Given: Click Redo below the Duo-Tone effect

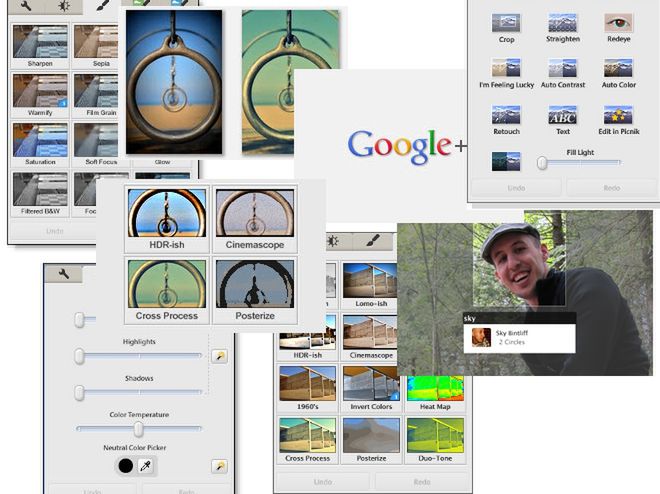Looking at the screenshot, I should [x=422, y=481].
